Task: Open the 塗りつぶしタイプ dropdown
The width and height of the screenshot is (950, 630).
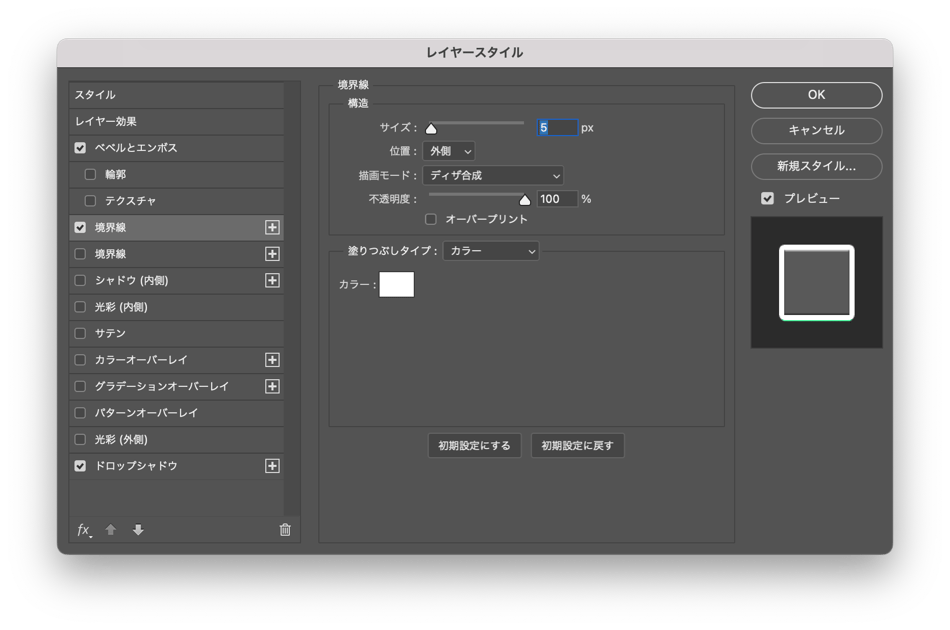Action: click(491, 251)
